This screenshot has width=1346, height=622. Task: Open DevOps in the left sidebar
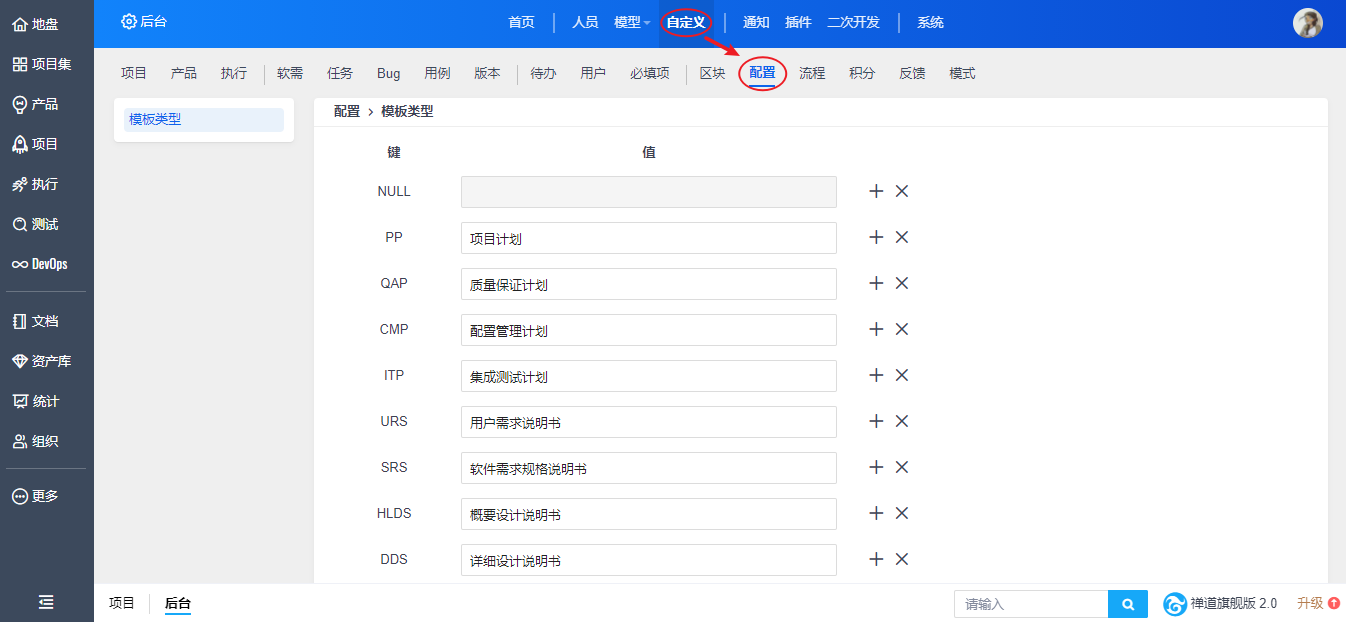click(x=40, y=264)
